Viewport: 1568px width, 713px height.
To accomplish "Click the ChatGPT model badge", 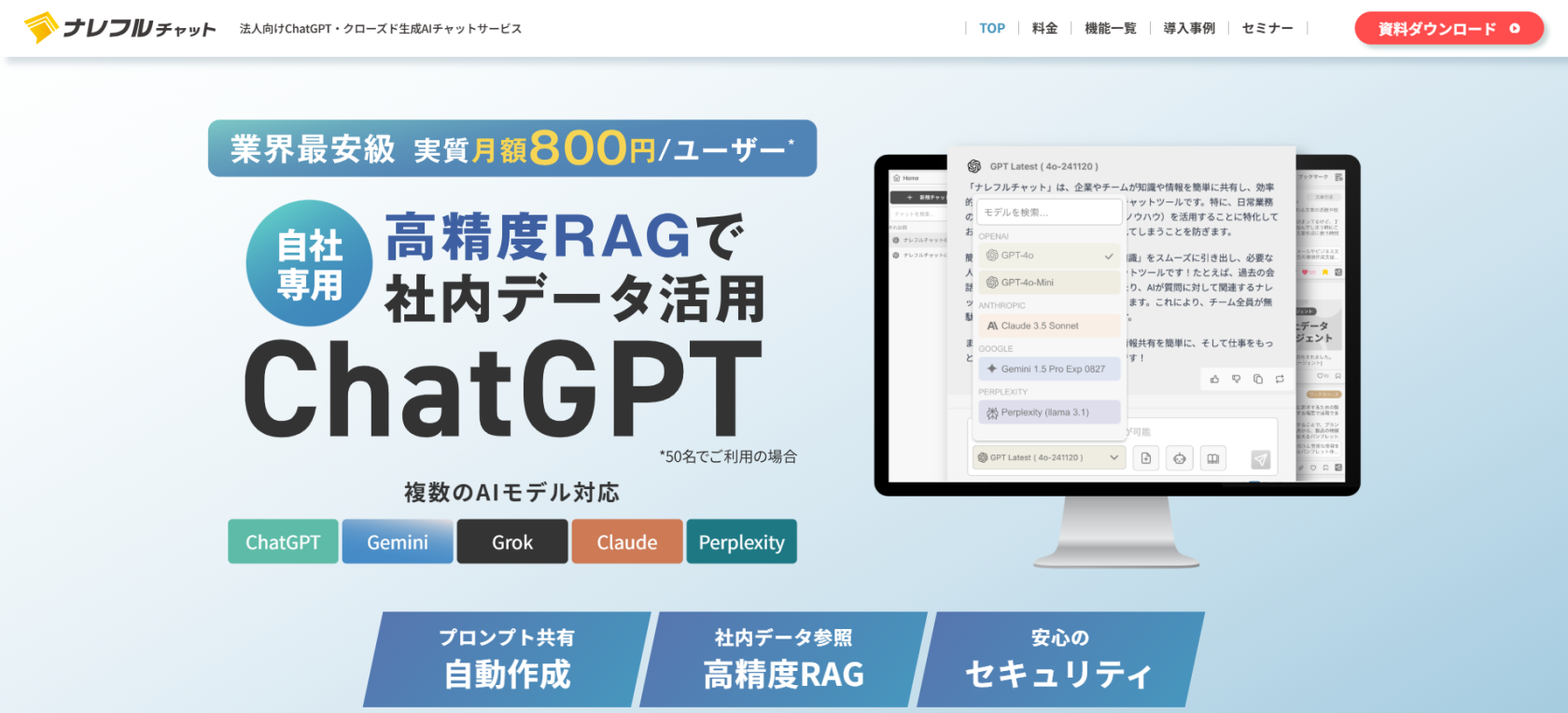I will [283, 542].
